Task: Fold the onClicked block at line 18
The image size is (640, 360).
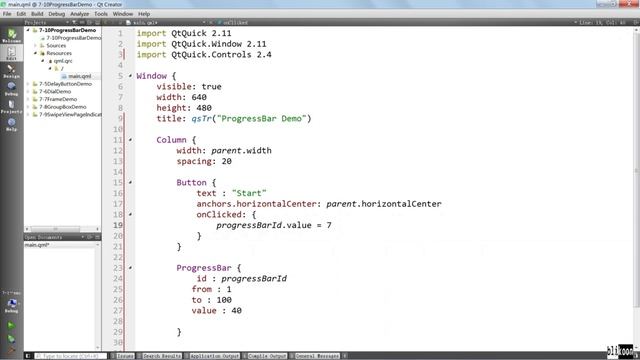Action: click(130, 214)
